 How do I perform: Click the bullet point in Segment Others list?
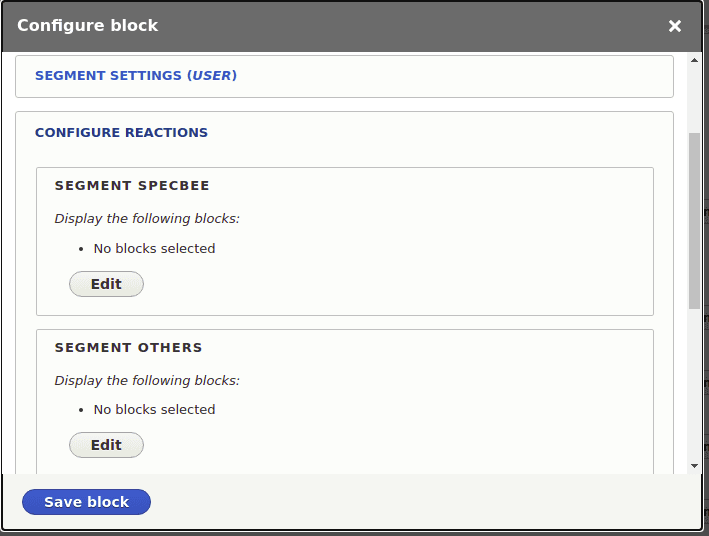[81, 410]
